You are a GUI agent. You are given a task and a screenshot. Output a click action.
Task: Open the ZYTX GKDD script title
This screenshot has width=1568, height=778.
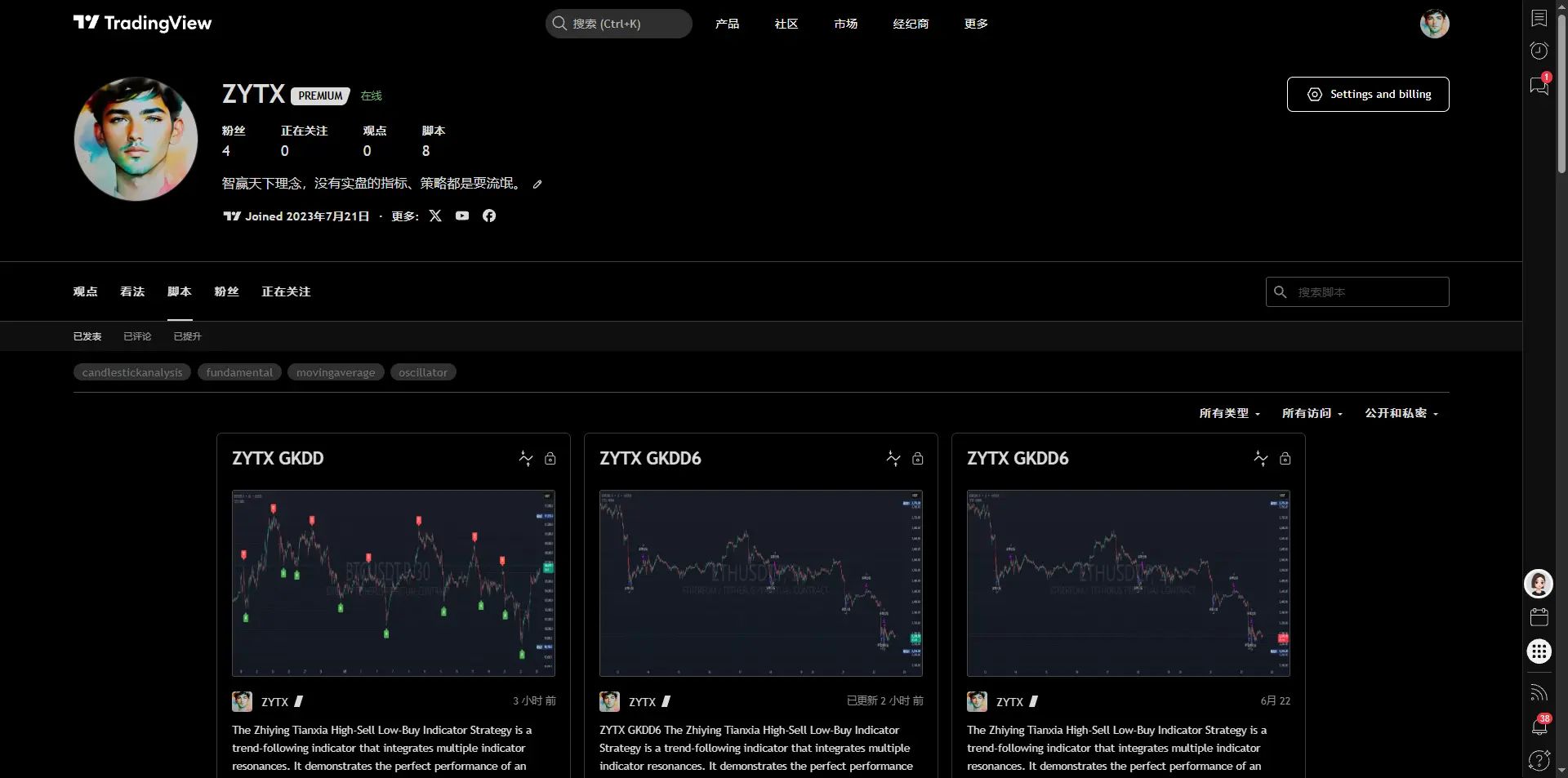pyautogui.click(x=278, y=459)
